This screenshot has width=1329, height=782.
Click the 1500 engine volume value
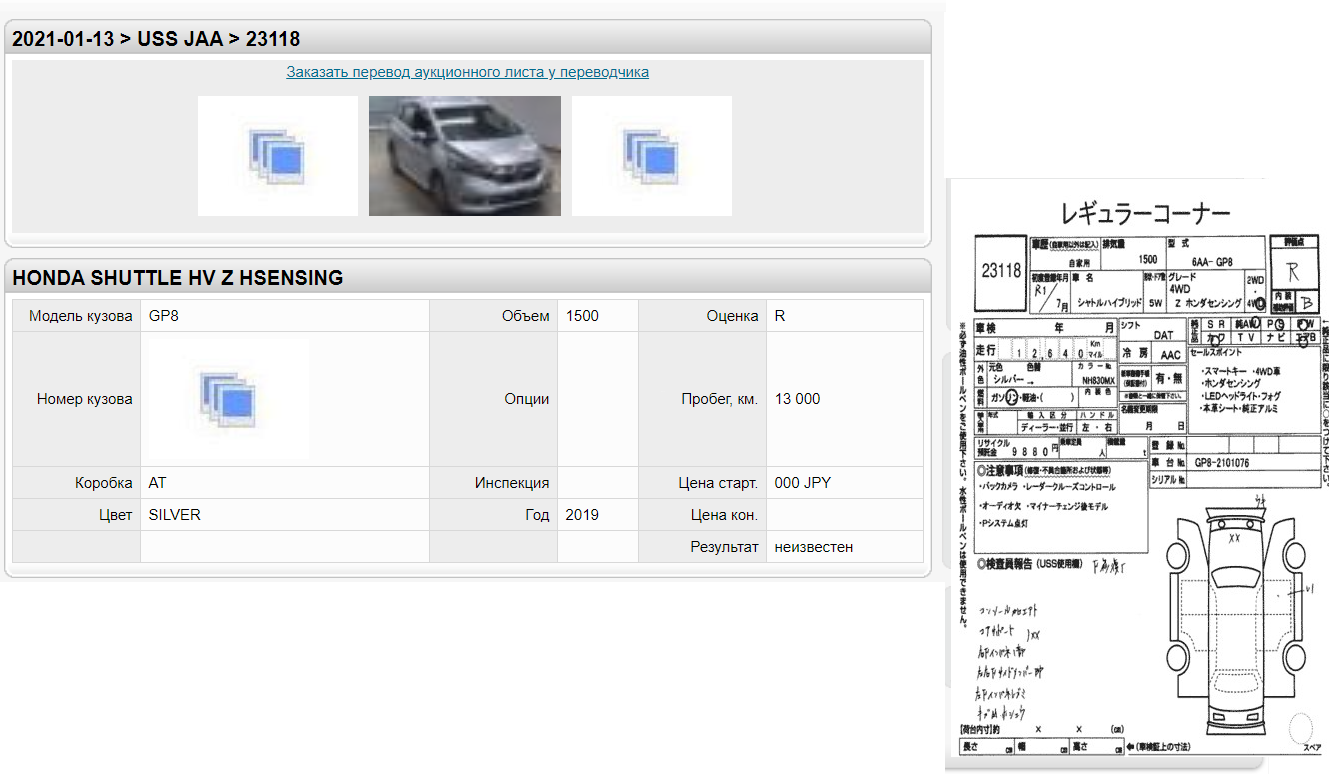click(582, 316)
